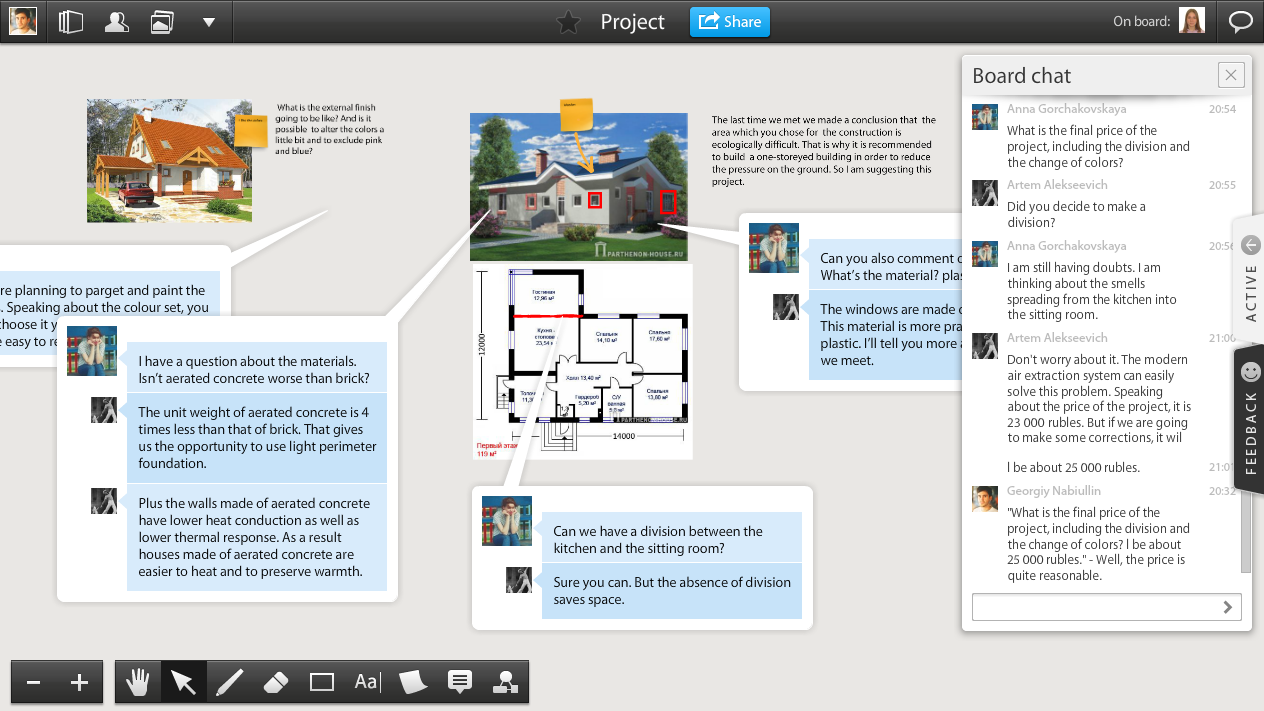The width and height of the screenshot is (1264, 711).
Task: Open the Active side tab
Action: (1250, 278)
